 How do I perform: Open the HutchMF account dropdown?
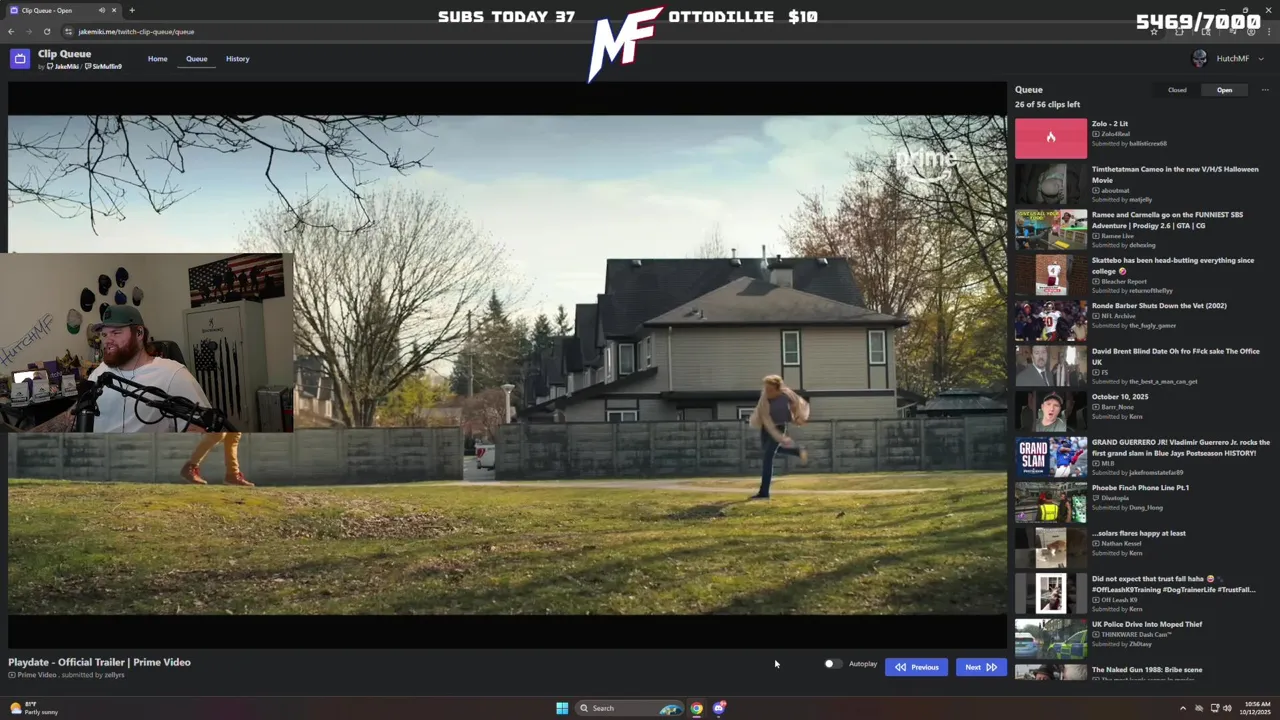pyautogui.click(x=1227, y=59)
